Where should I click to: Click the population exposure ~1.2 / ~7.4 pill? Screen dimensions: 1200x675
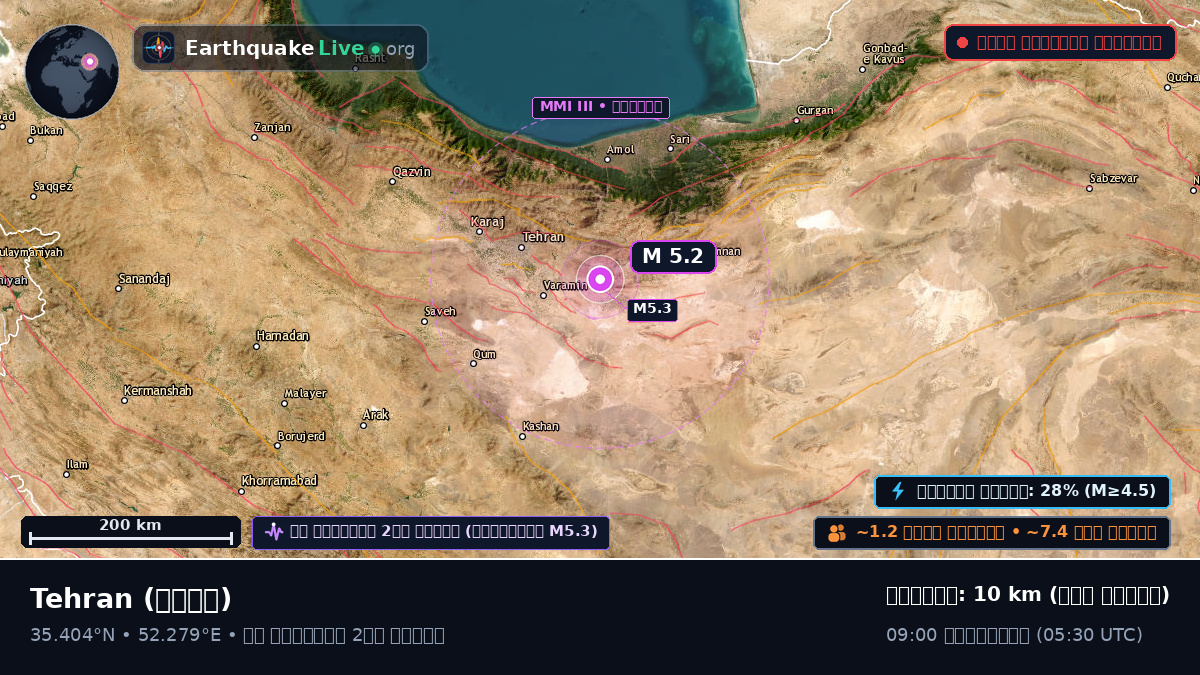pos(992,533)
